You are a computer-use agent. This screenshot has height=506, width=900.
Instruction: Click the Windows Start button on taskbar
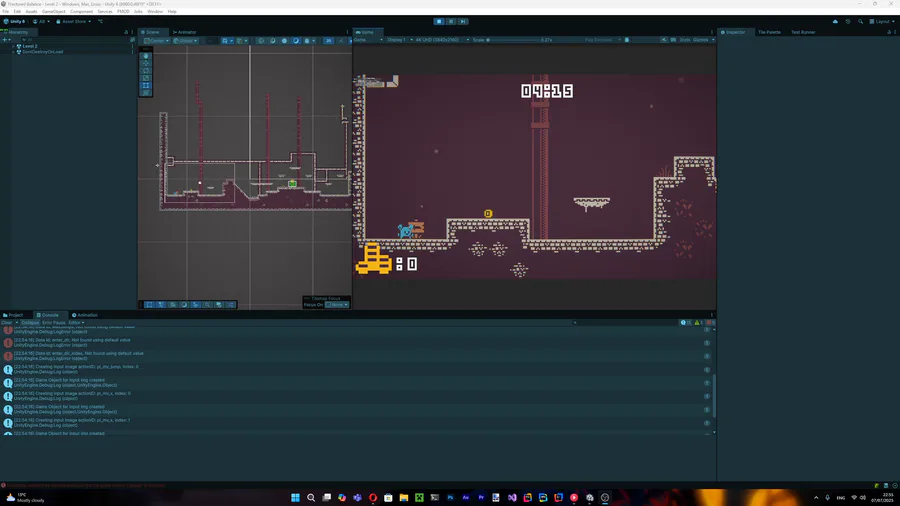point(295,497)
